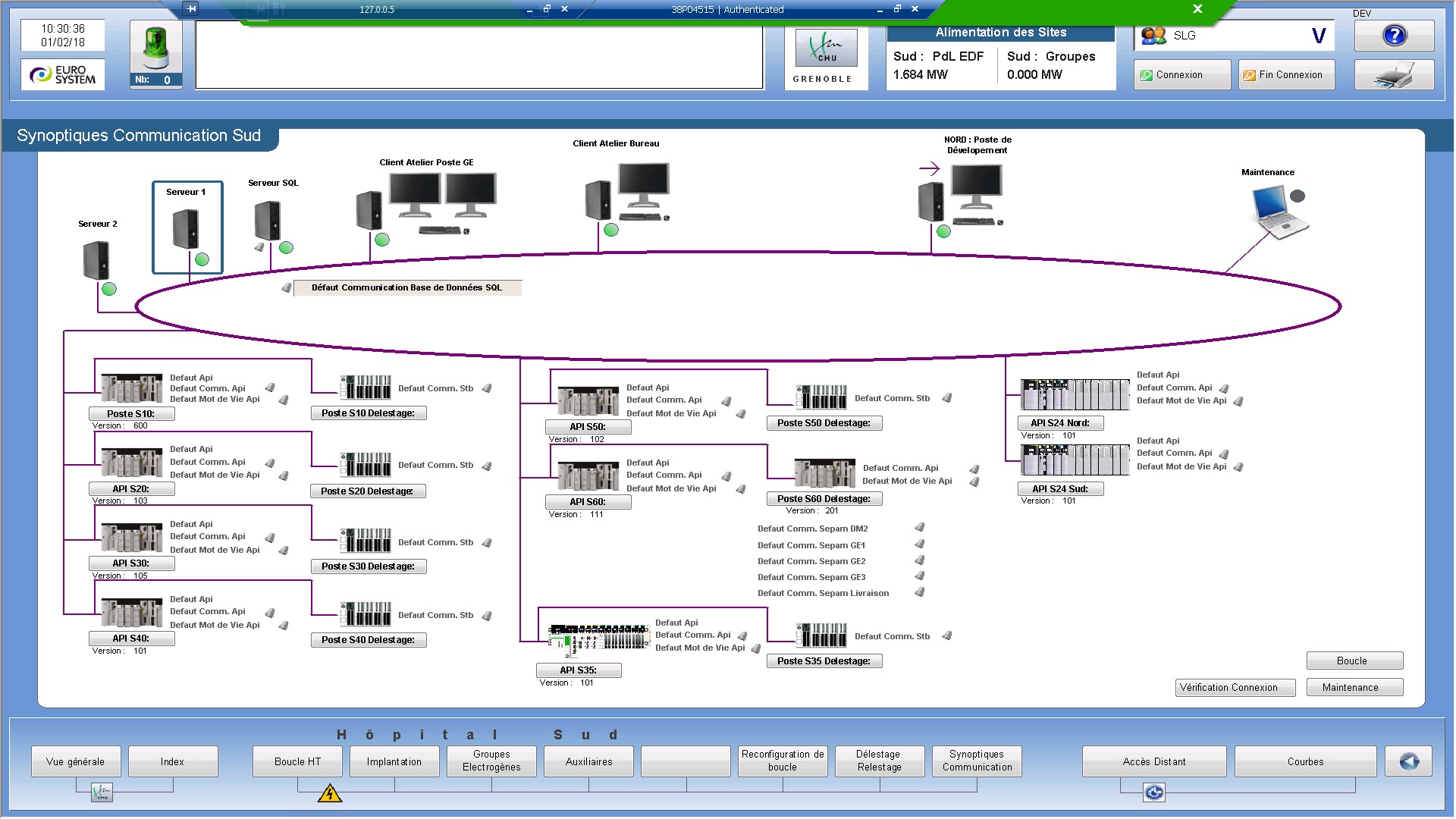This screenshot has width=1456, height=819.
Task: Click the printer icon
Action: tap(1394, 75)
